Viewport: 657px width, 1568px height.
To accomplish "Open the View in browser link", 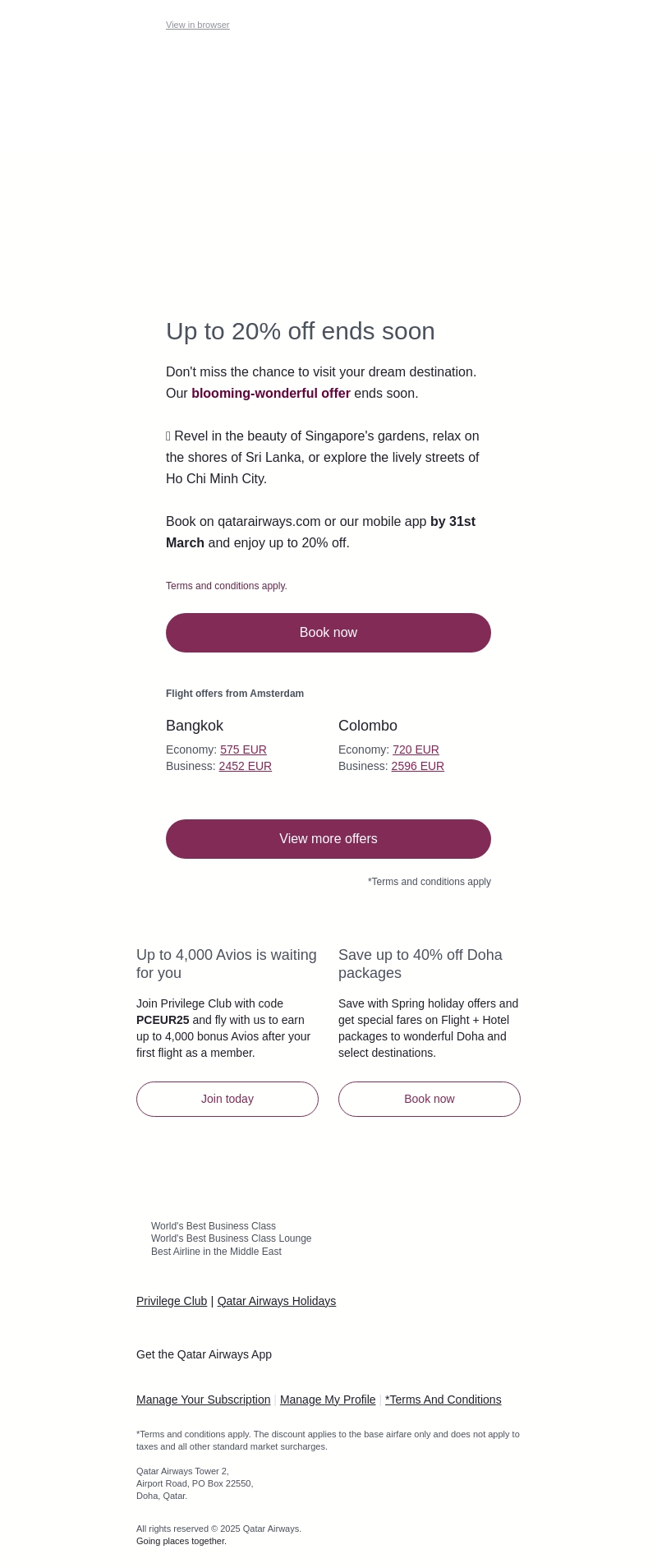I will tap(197, 25).
